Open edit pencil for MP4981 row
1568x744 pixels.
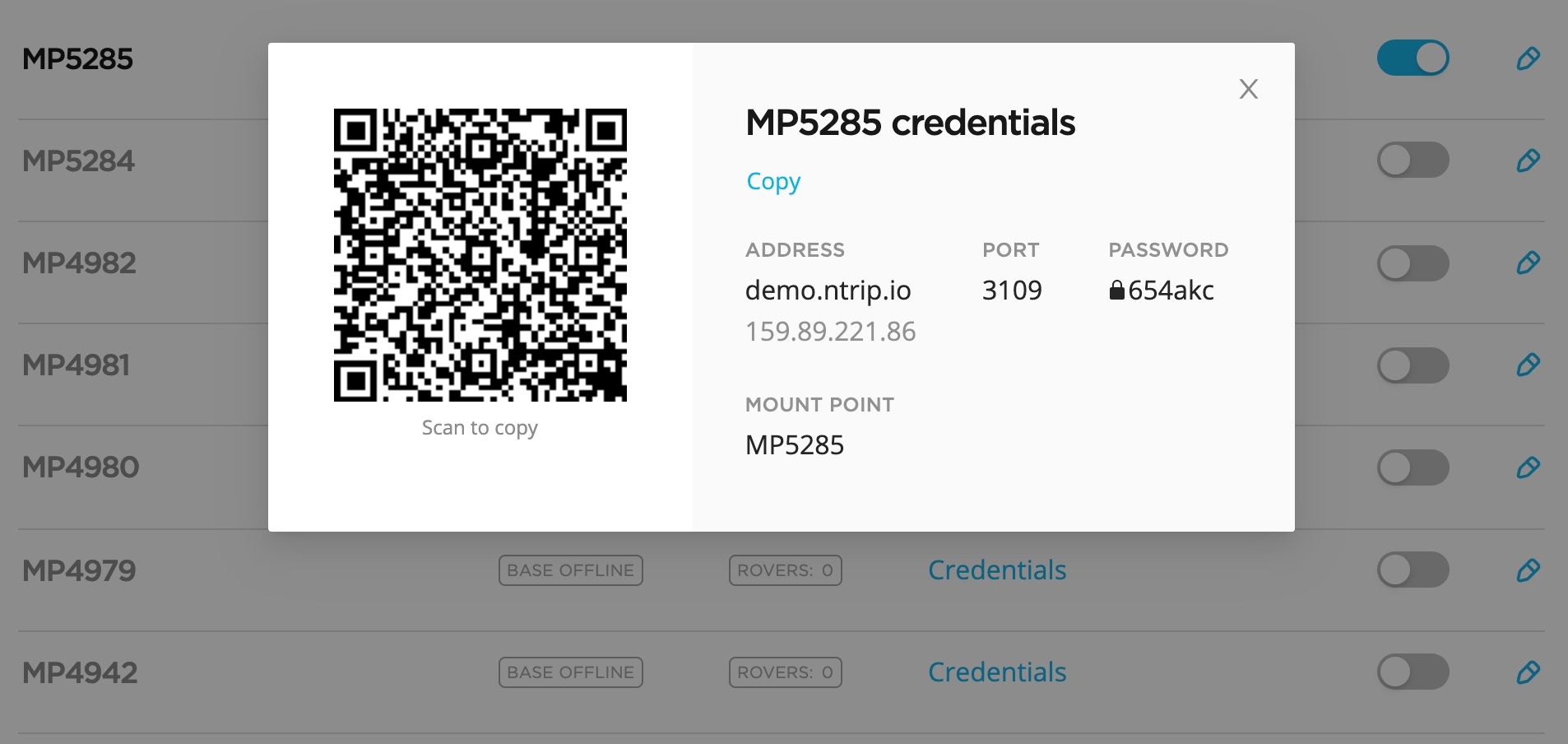click(x=1528, y=365)
